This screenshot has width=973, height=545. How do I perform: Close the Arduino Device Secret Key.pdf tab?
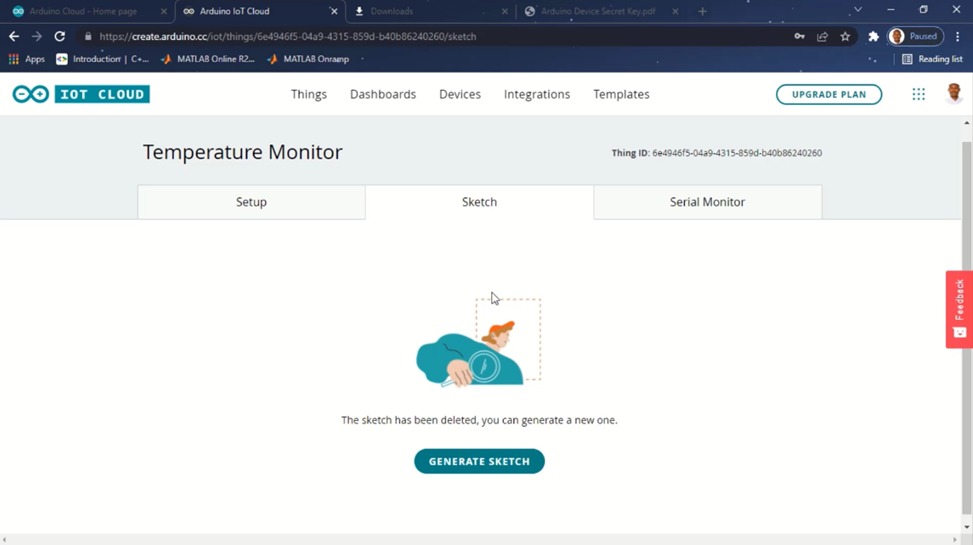tap(675, 11)
